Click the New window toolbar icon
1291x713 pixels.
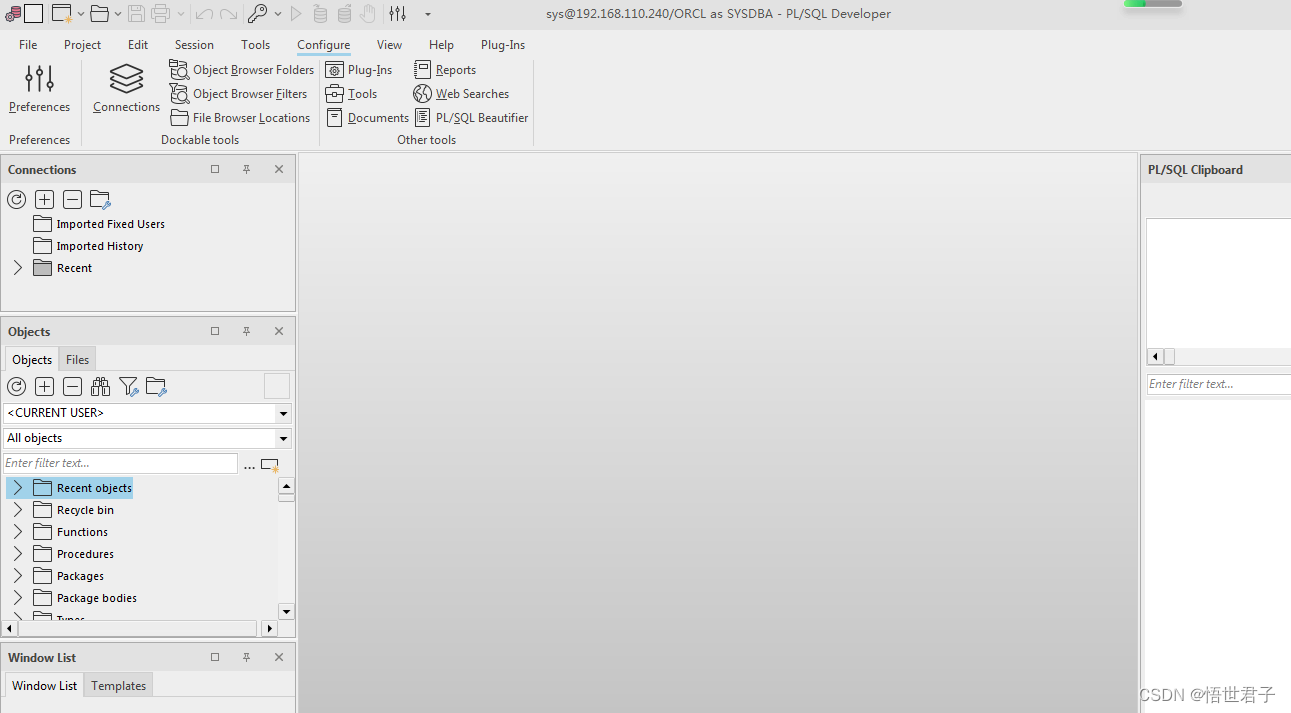point(62,14)
